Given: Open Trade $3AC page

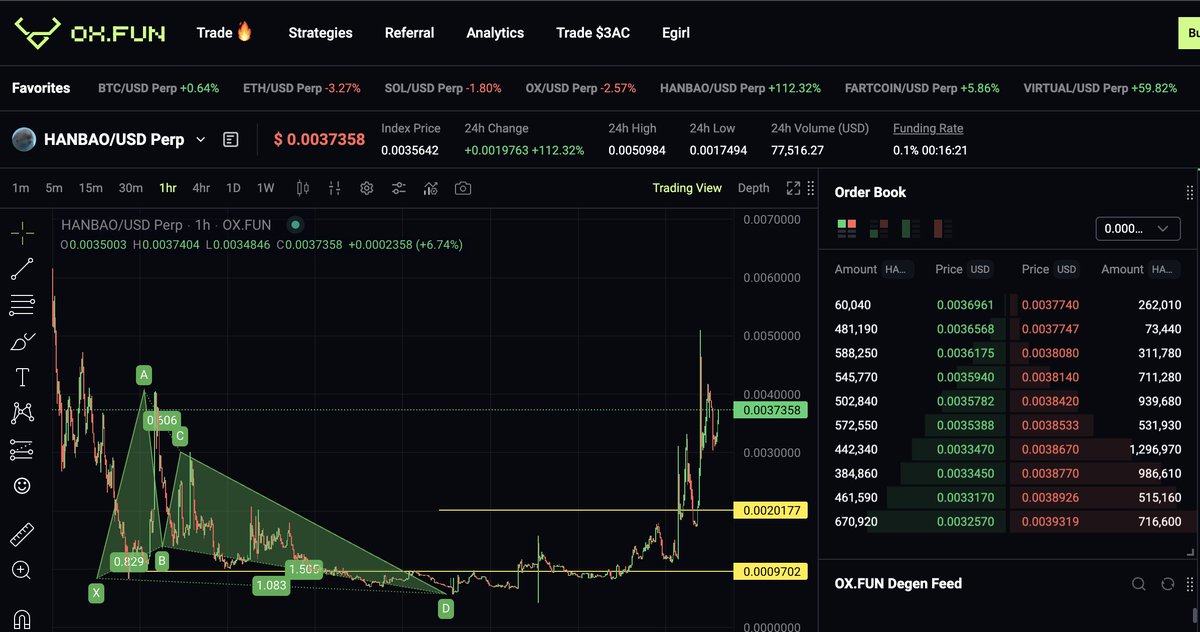Looking at the screenshot, I should [593, 32].
